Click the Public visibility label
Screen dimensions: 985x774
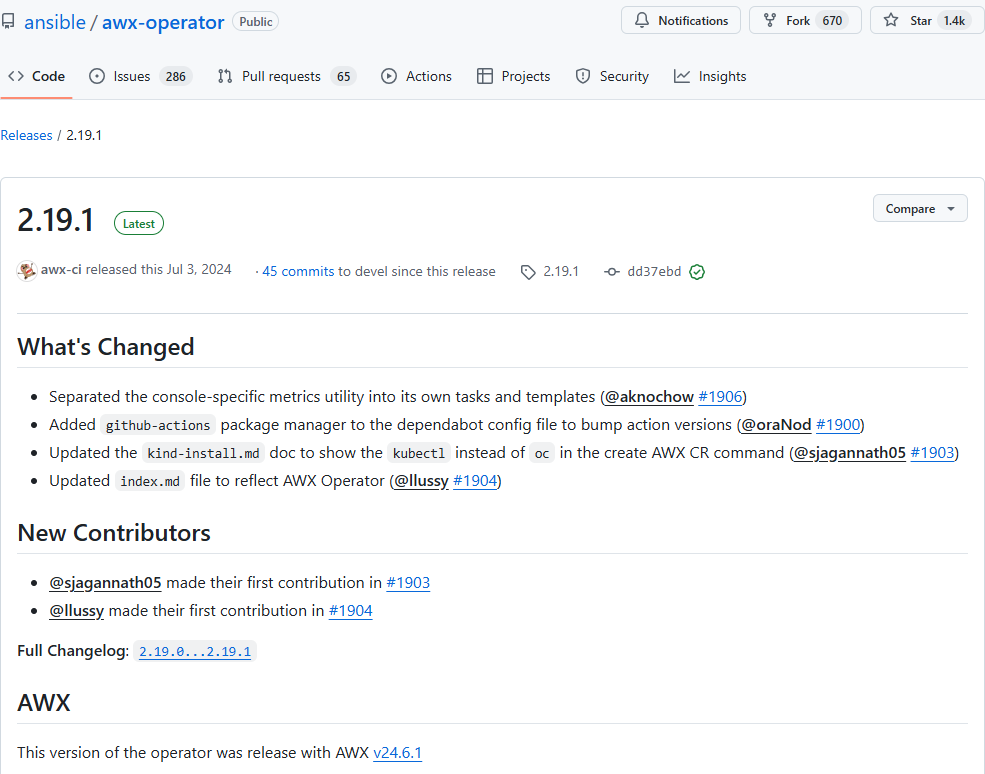[x=256, y=21]
